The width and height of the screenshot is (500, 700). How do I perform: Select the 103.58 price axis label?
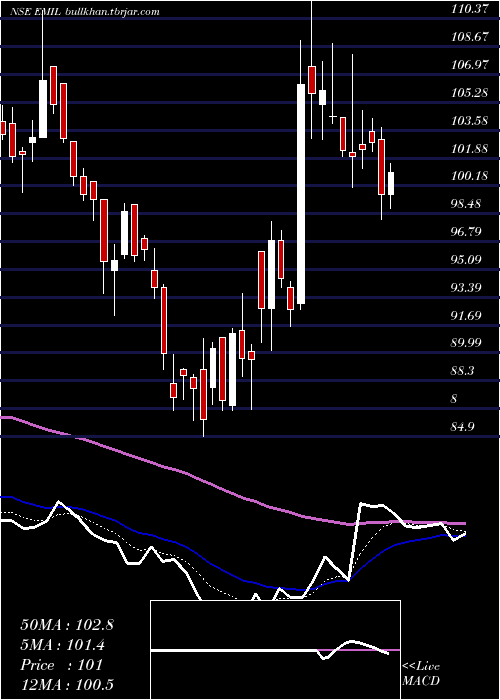pos(469,121)
